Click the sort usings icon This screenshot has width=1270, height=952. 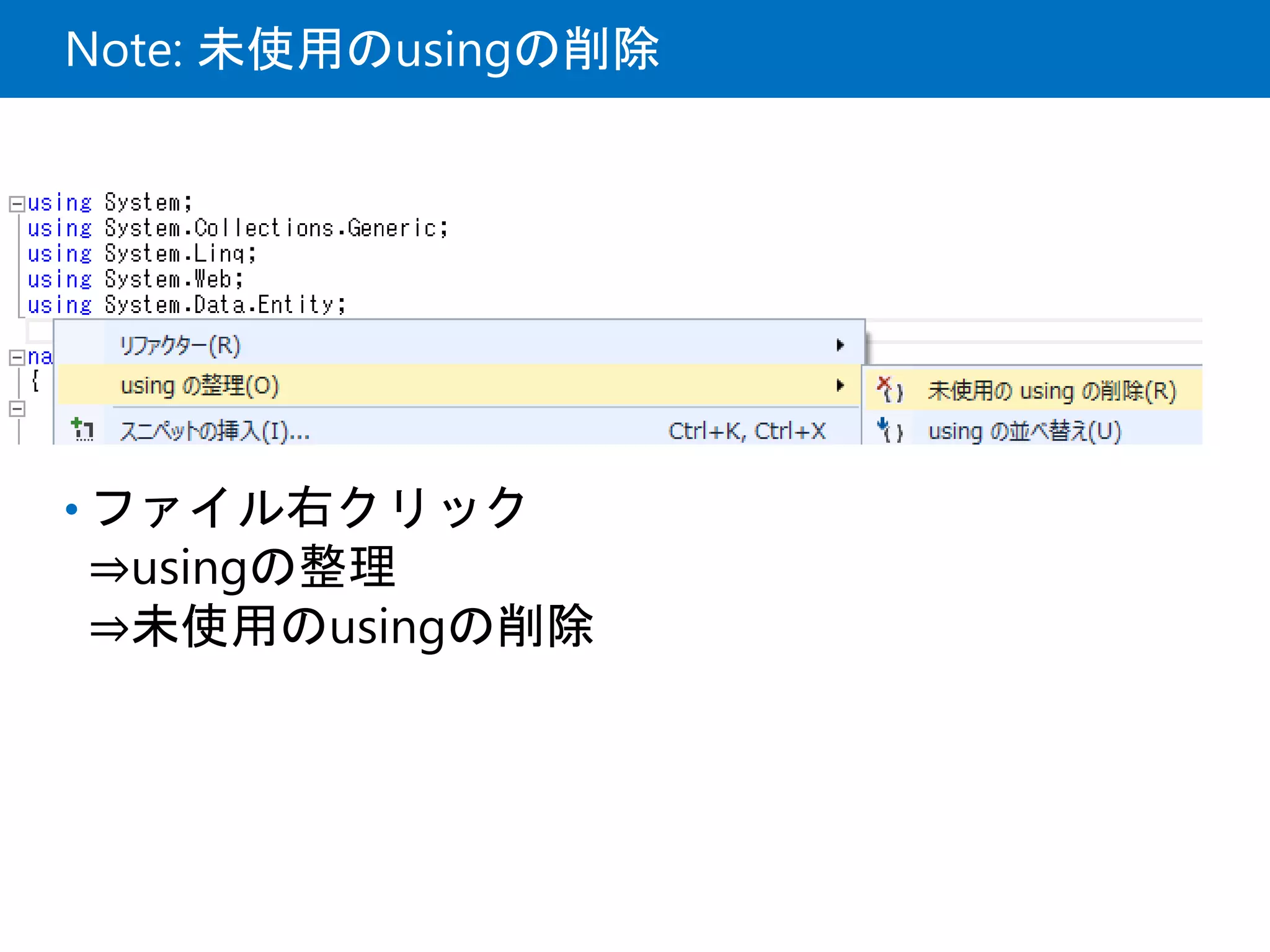pos(890,430)
